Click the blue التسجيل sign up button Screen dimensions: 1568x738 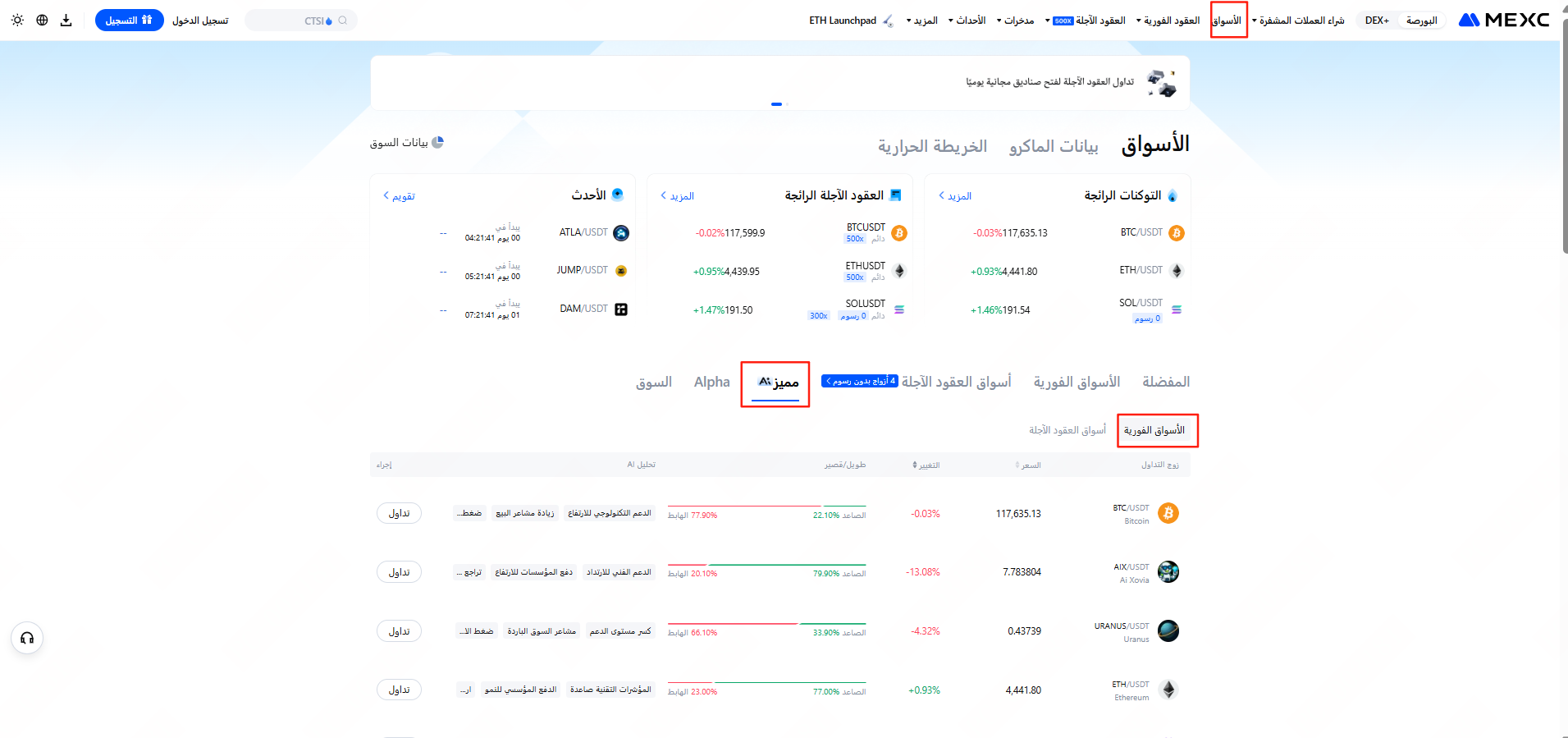coord(130,21)
